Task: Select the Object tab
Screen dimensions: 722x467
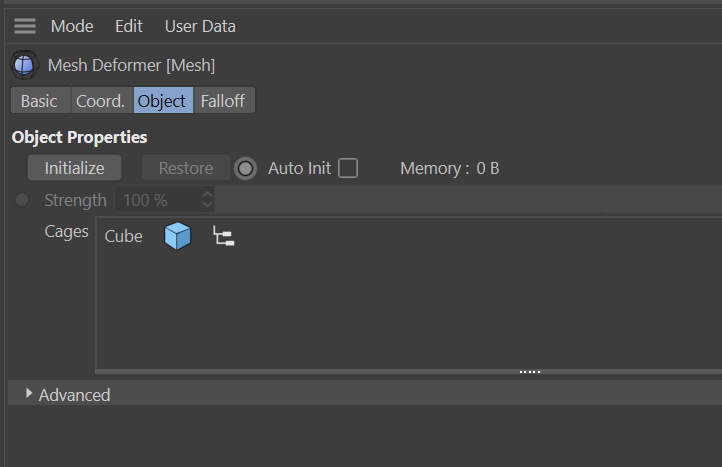Action: (x=162, y=101)
